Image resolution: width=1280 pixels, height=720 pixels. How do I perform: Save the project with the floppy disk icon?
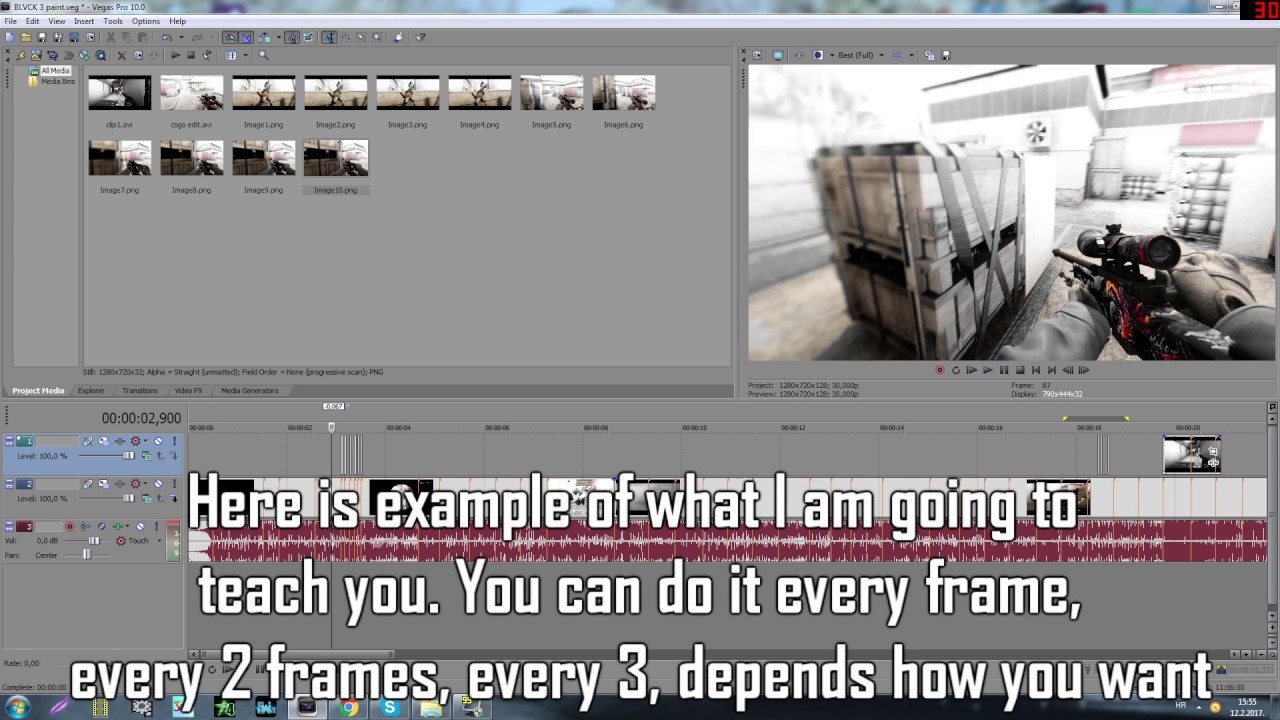(42, 37)
